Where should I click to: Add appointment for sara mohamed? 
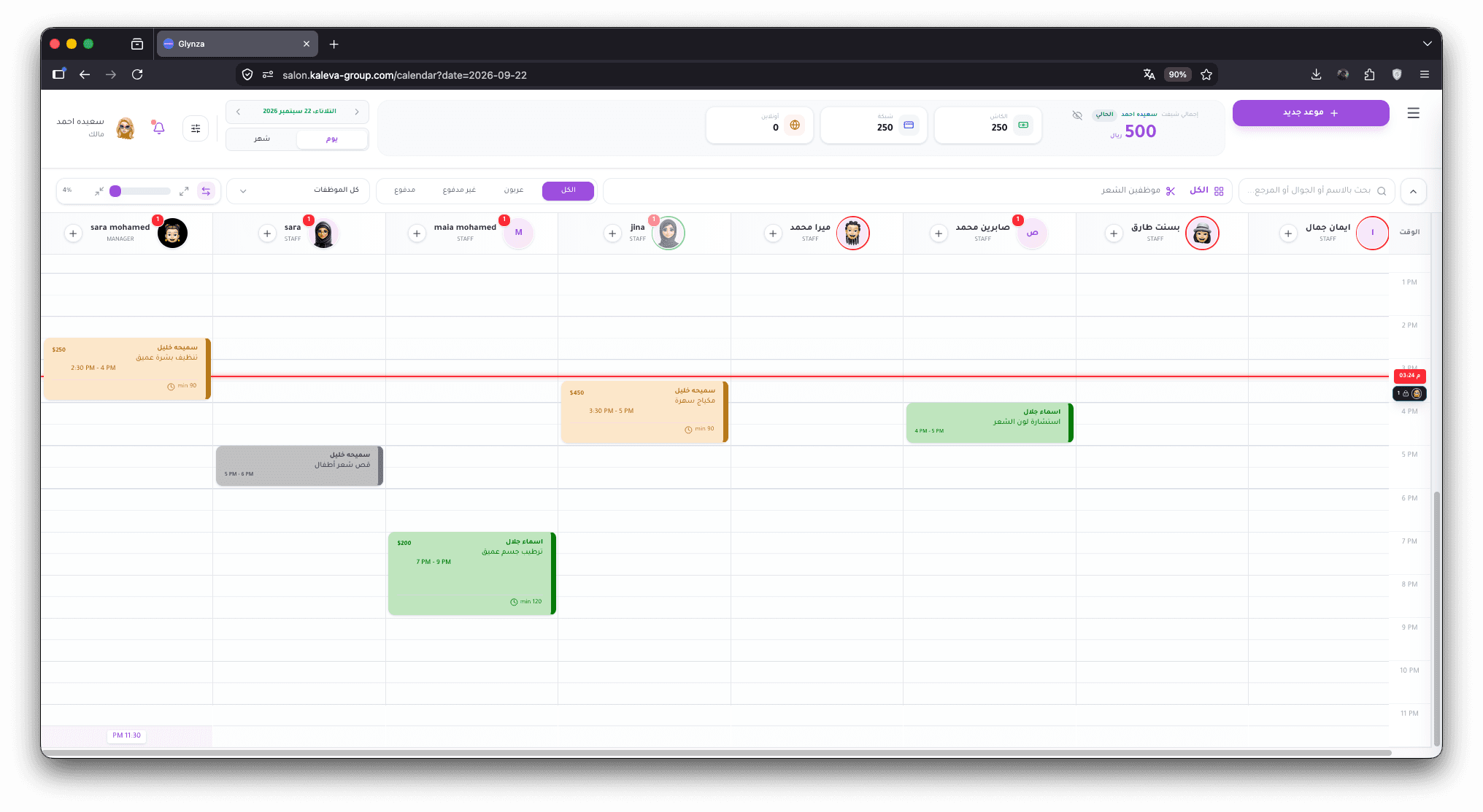pos(73,233)
